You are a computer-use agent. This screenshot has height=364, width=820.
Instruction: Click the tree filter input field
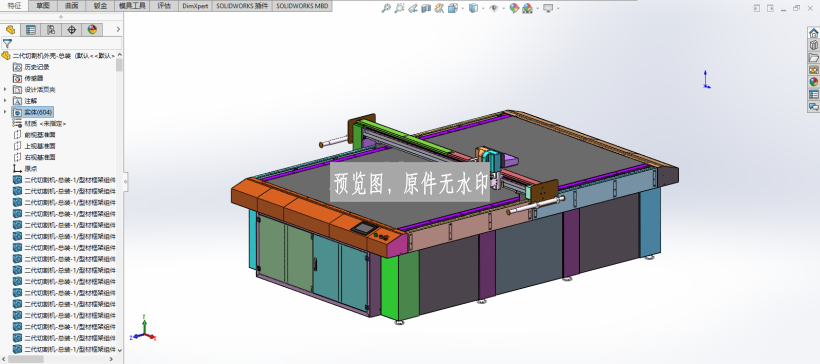pyautogui.click(x=61, y=43)
